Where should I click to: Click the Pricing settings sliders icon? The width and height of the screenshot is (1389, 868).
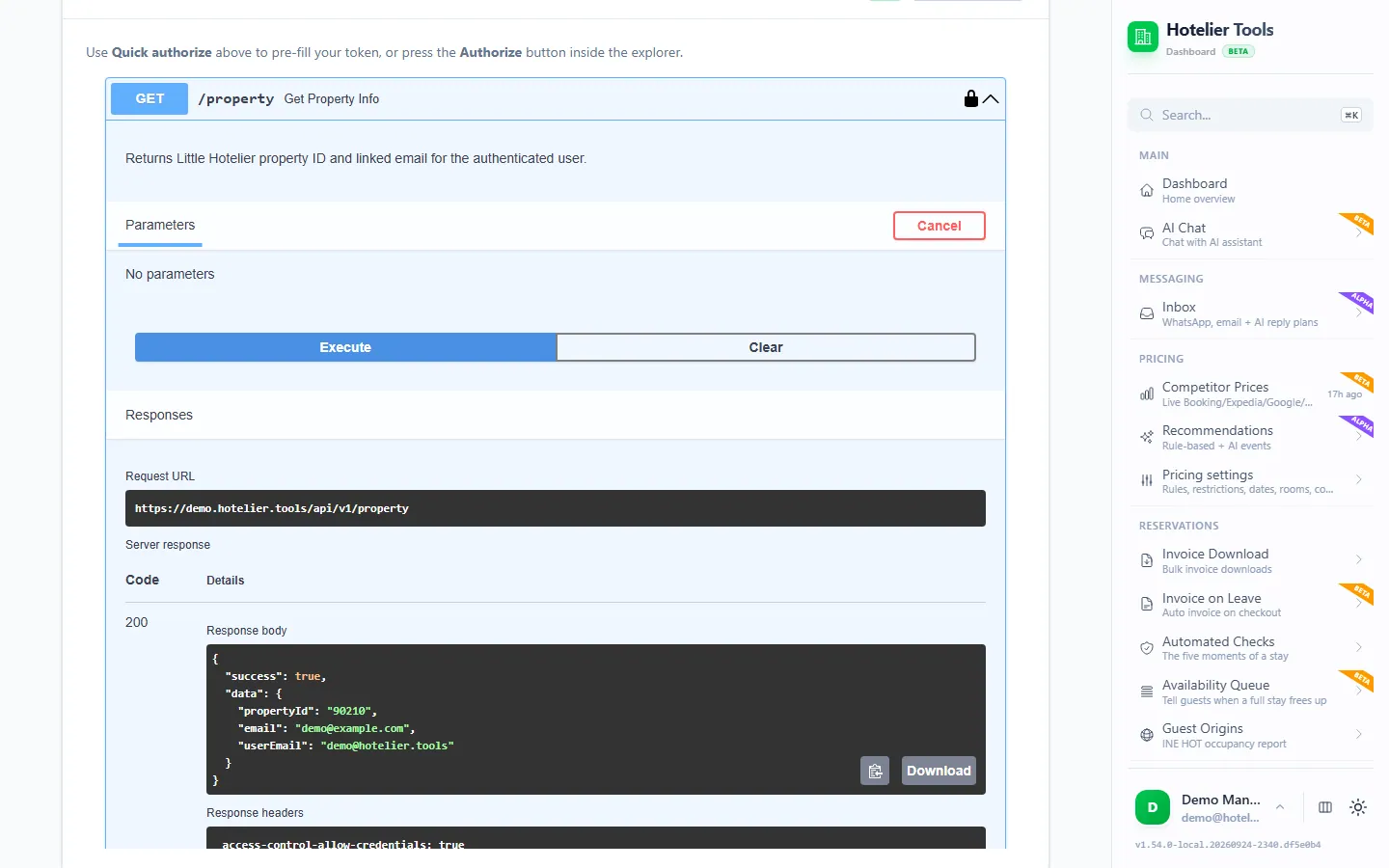point(1147,480)
